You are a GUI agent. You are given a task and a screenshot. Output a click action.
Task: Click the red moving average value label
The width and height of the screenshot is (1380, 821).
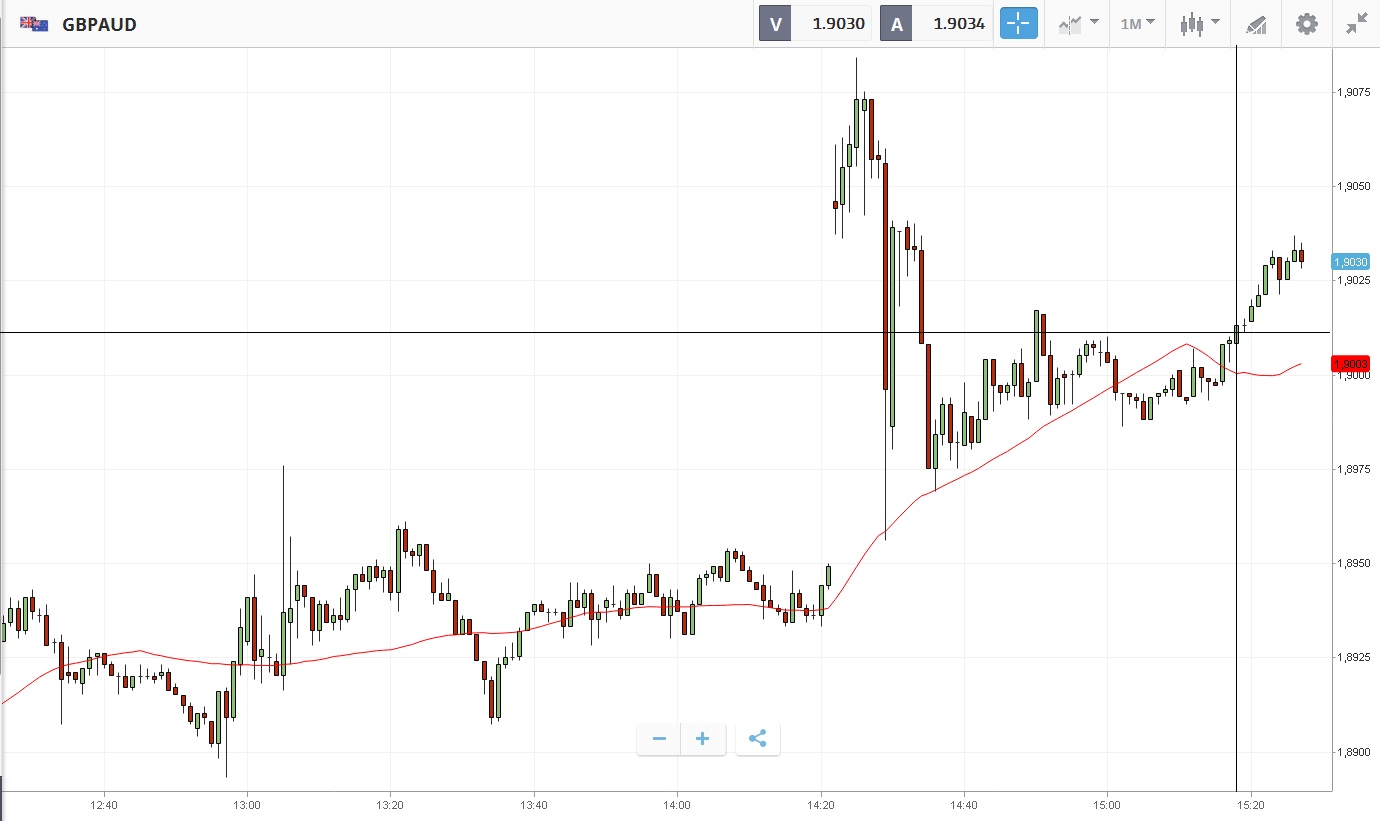pyautogui.click(x=1350, y=364)
